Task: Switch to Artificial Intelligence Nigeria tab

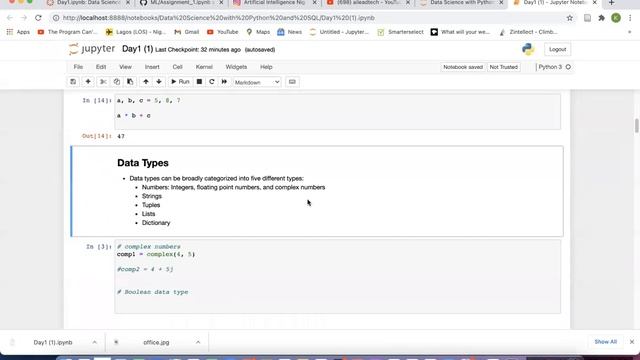Action: coord(275,3)
